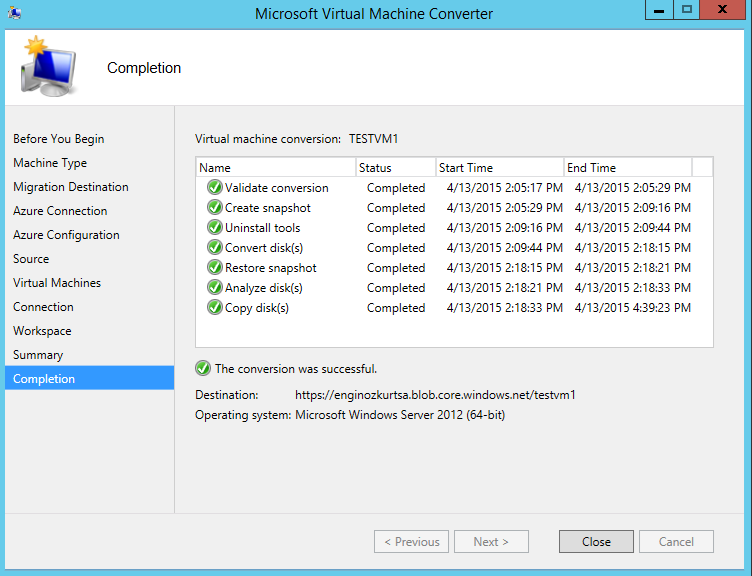The image size is (752, 576).
Task: Click Completed status of Validate conversion
Action: (x=396, y=188)
